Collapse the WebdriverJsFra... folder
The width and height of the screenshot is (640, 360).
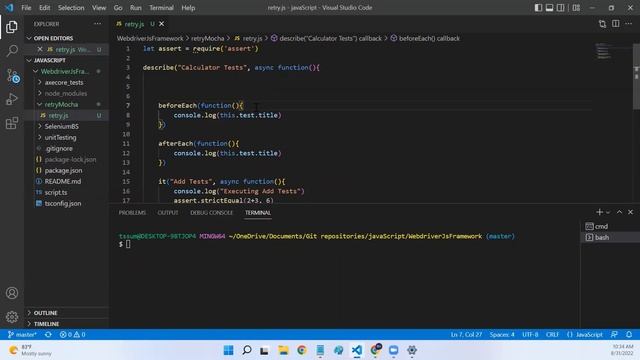[67, 71]
